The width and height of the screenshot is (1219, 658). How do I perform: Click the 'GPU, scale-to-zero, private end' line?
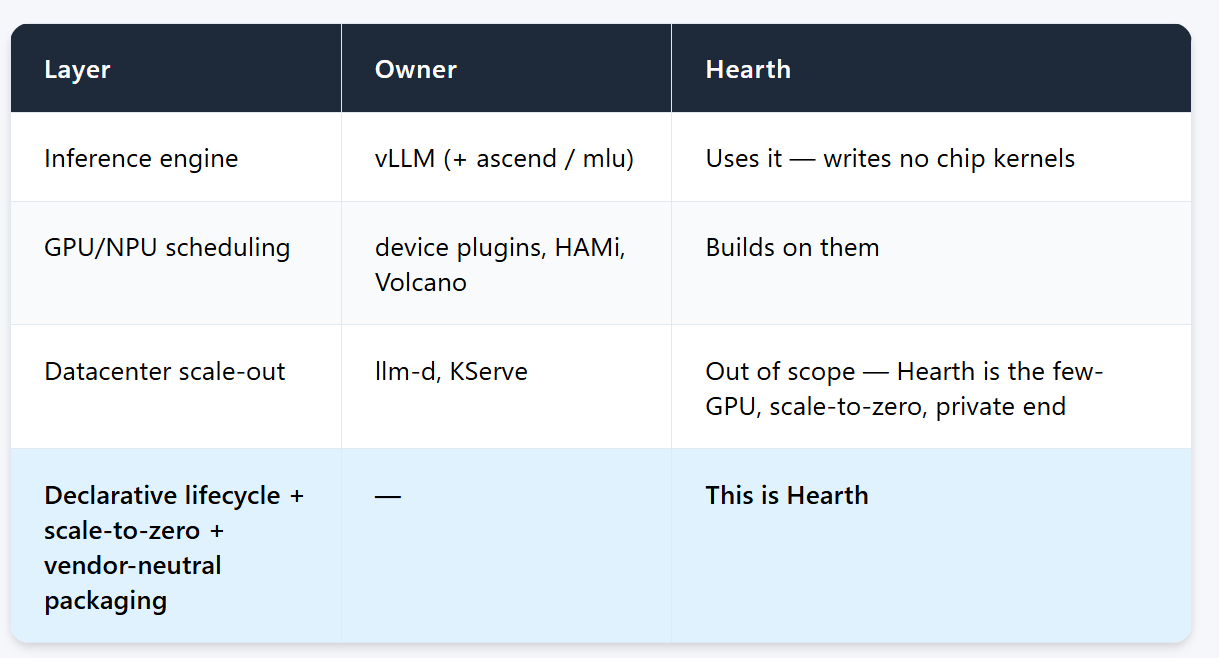(x=886, y=408)
